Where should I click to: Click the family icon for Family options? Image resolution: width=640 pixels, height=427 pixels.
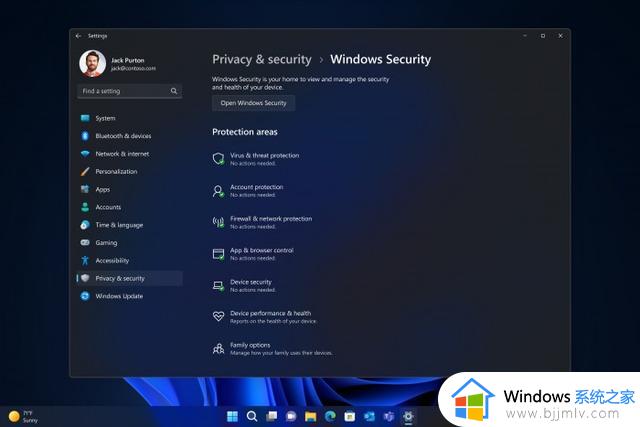218,349
